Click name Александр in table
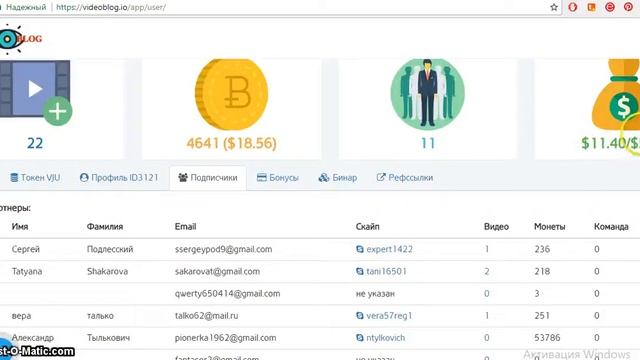 click(33, 338)
